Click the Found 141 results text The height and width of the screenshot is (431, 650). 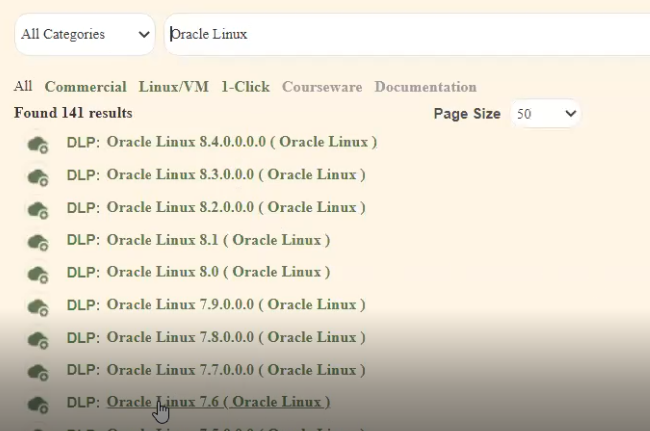73,113
